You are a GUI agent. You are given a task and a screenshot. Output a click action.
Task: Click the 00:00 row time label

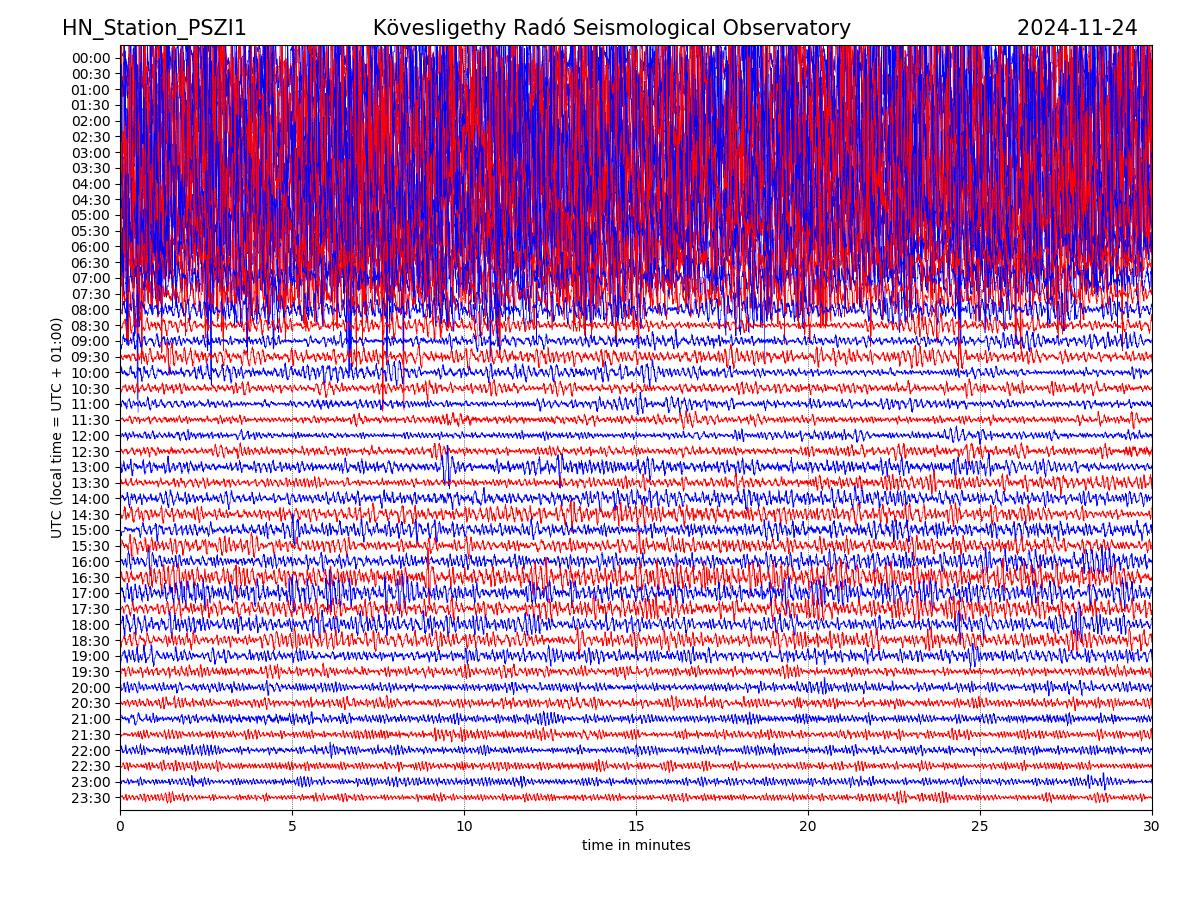coord(91,58)
